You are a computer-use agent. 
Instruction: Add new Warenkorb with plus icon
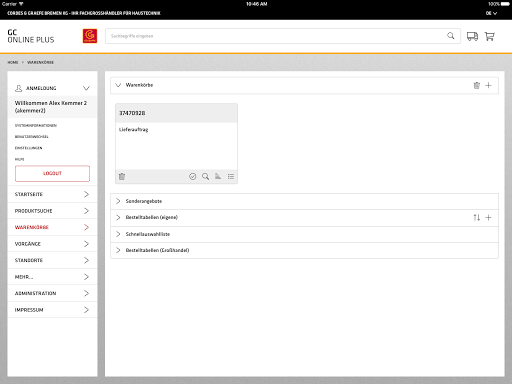pyautogui.click(x=488, y=85)
